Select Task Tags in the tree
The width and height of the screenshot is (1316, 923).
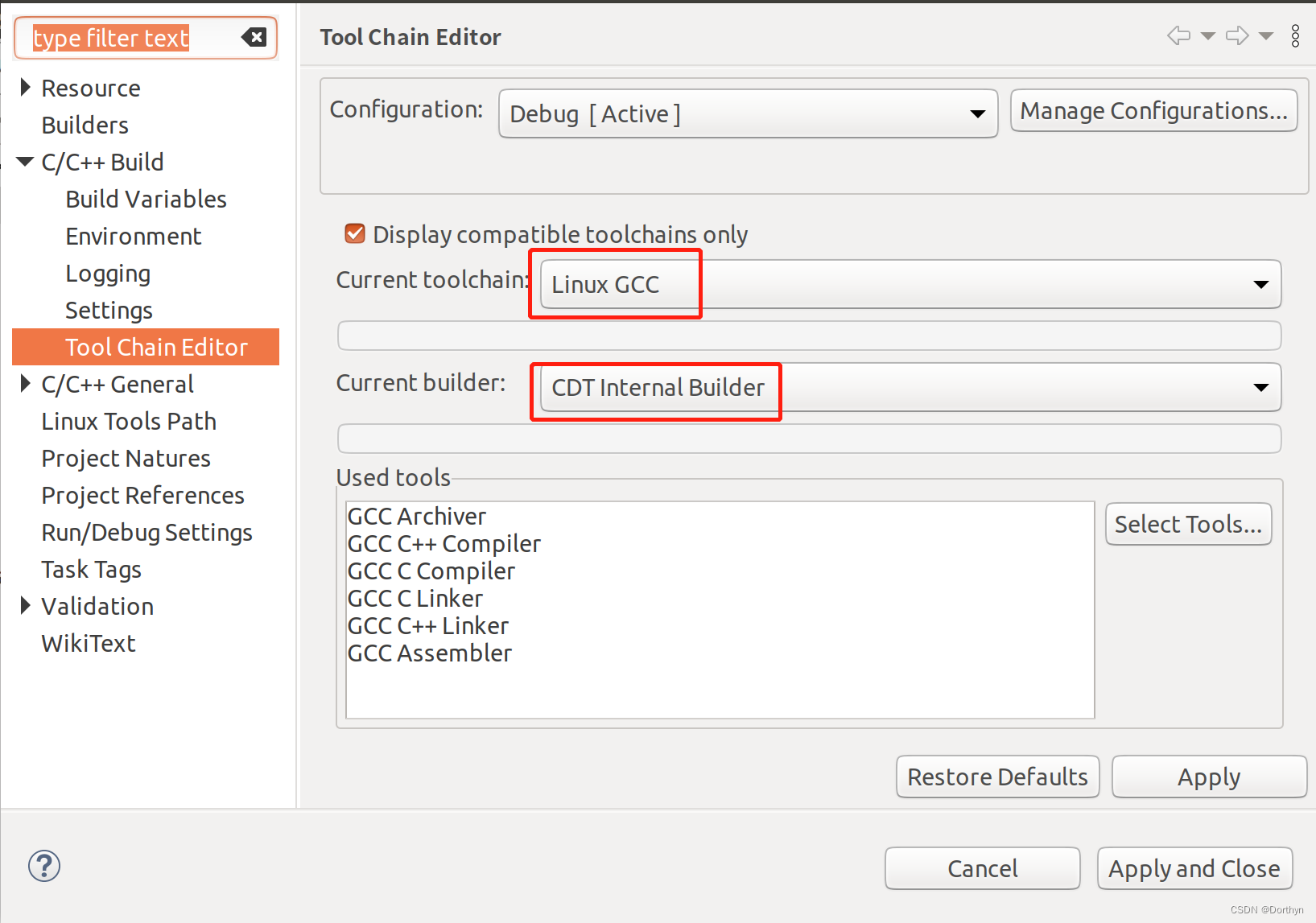pos(91,569)
